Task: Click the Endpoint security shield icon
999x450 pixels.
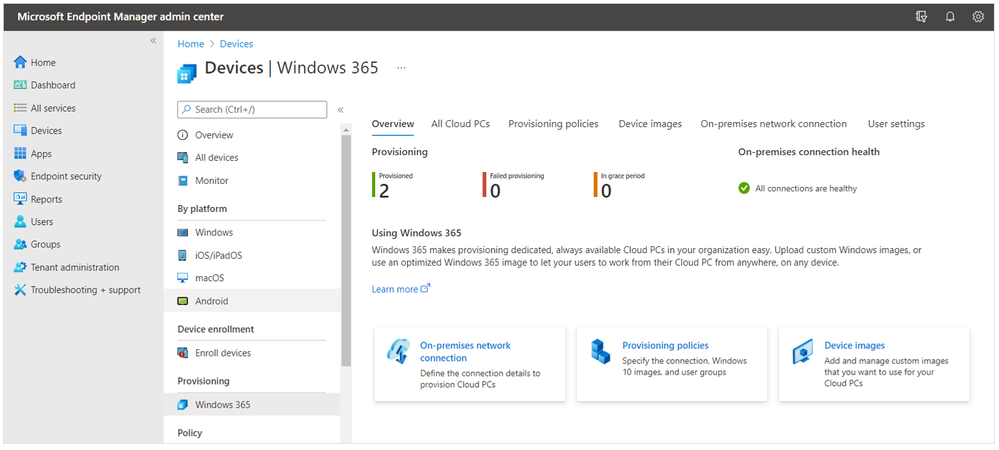Action: pos(20,177)
